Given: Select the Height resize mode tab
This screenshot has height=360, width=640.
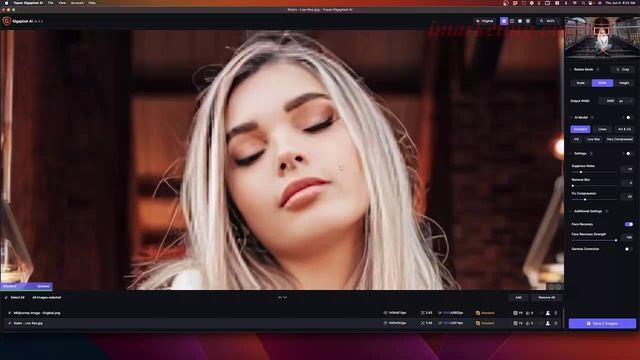Looking at the screenshot, I should point(624,83).
